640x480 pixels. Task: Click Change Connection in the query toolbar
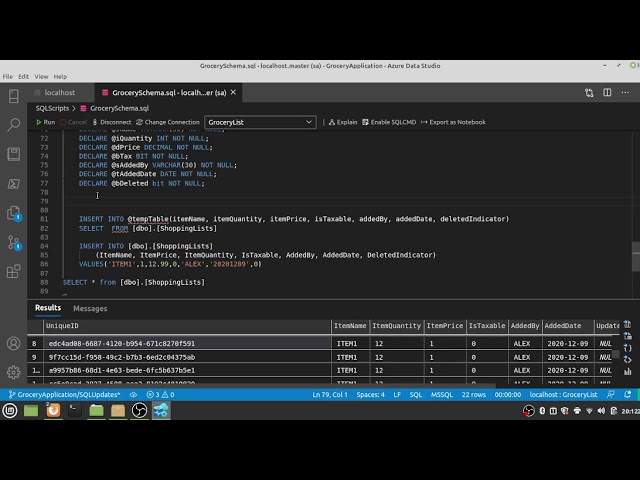pyautogui.click(x=168, y=122)
